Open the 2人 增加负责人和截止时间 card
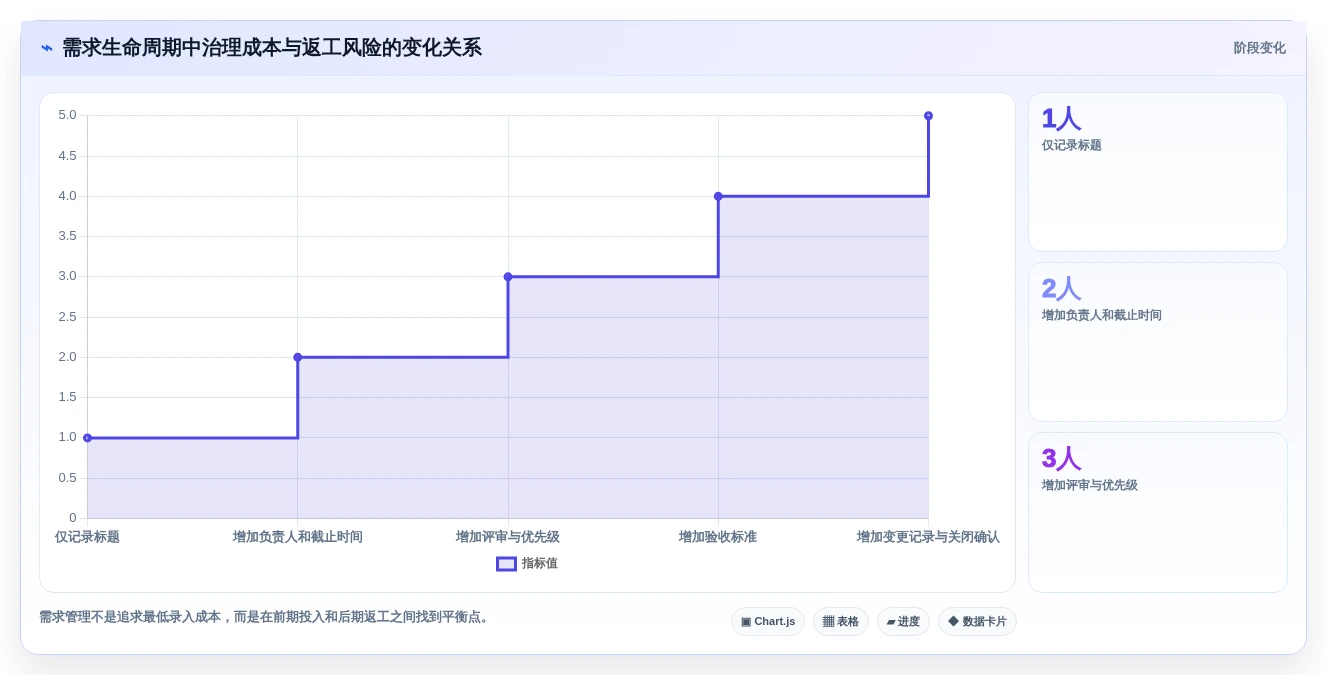The height and width of the screenshot is (675, 1327). pyautogui.click(x=1158, y=342)
